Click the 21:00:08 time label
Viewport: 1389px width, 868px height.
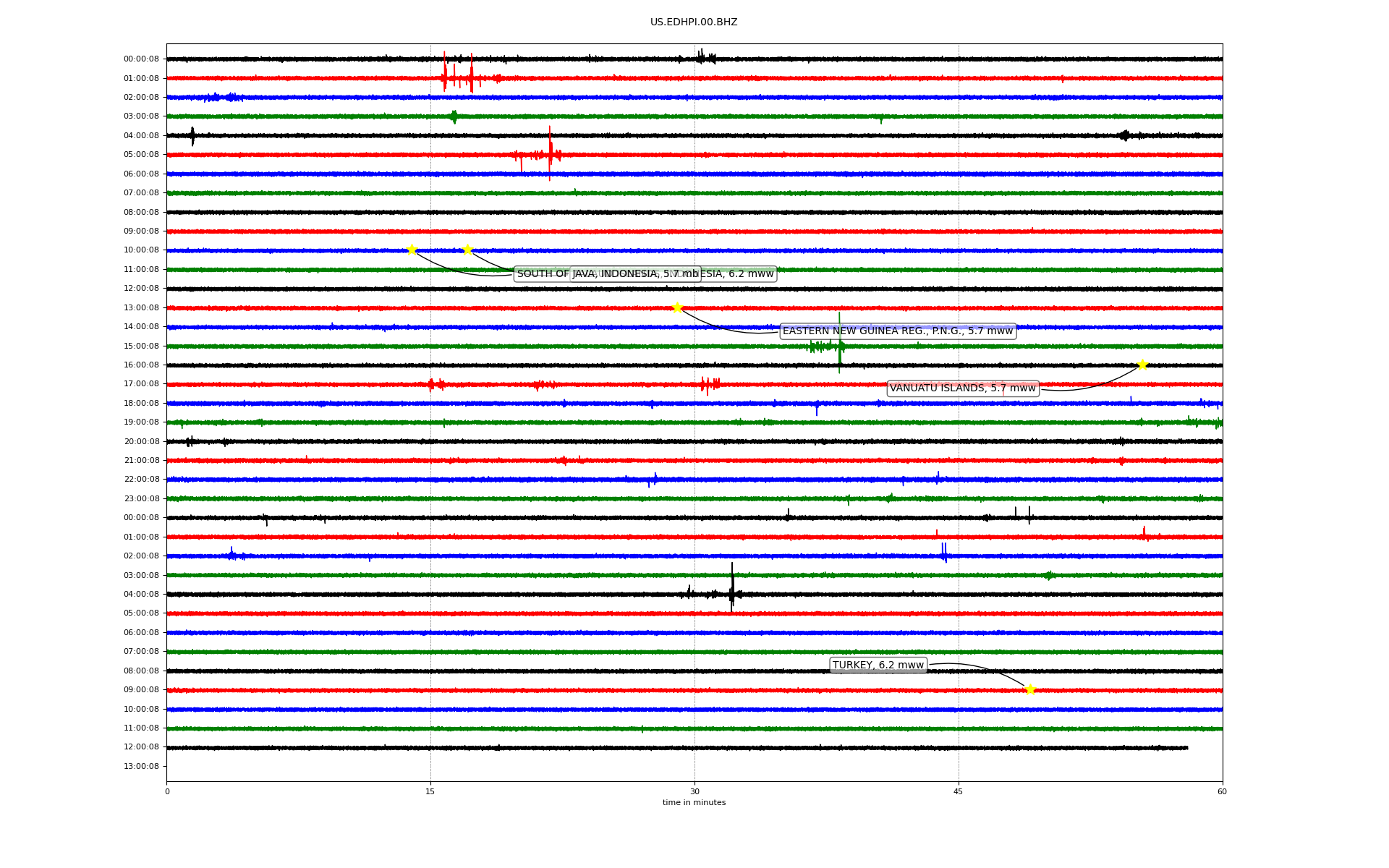click(141, 461)
